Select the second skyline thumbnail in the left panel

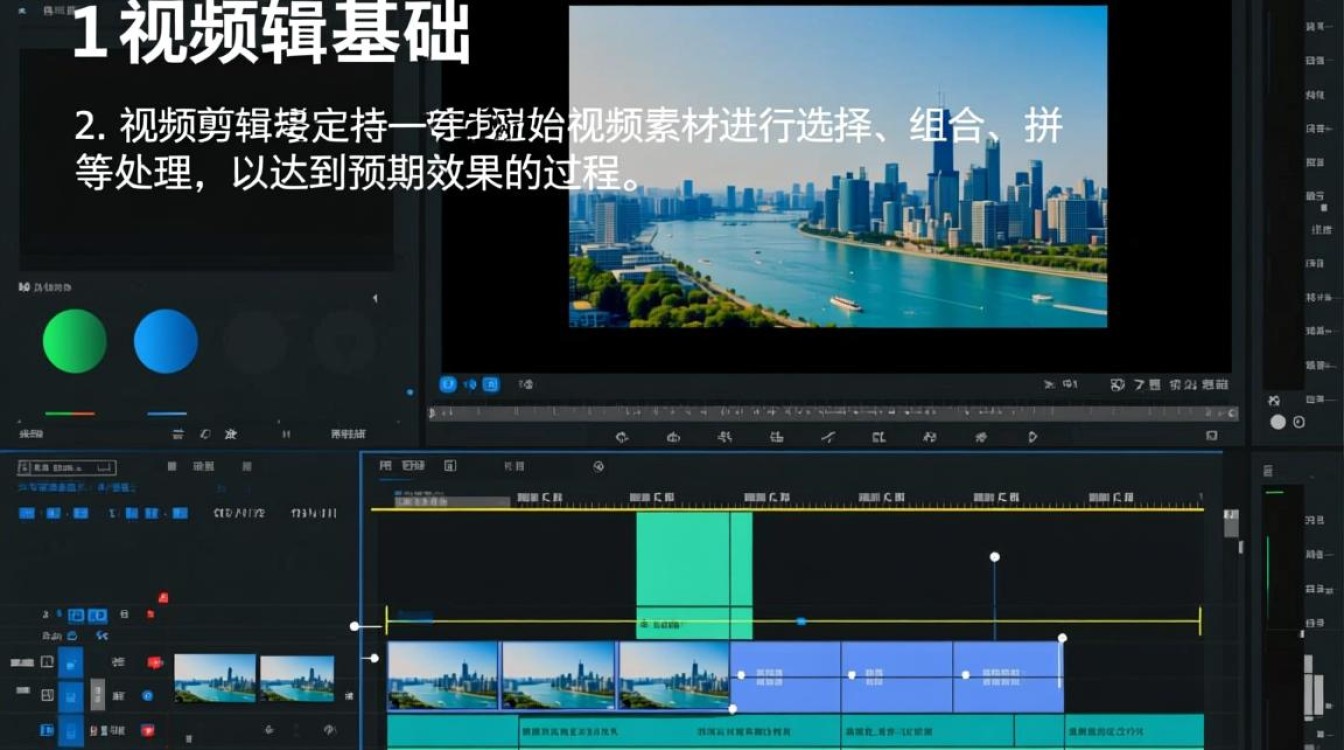click(297, 679)
